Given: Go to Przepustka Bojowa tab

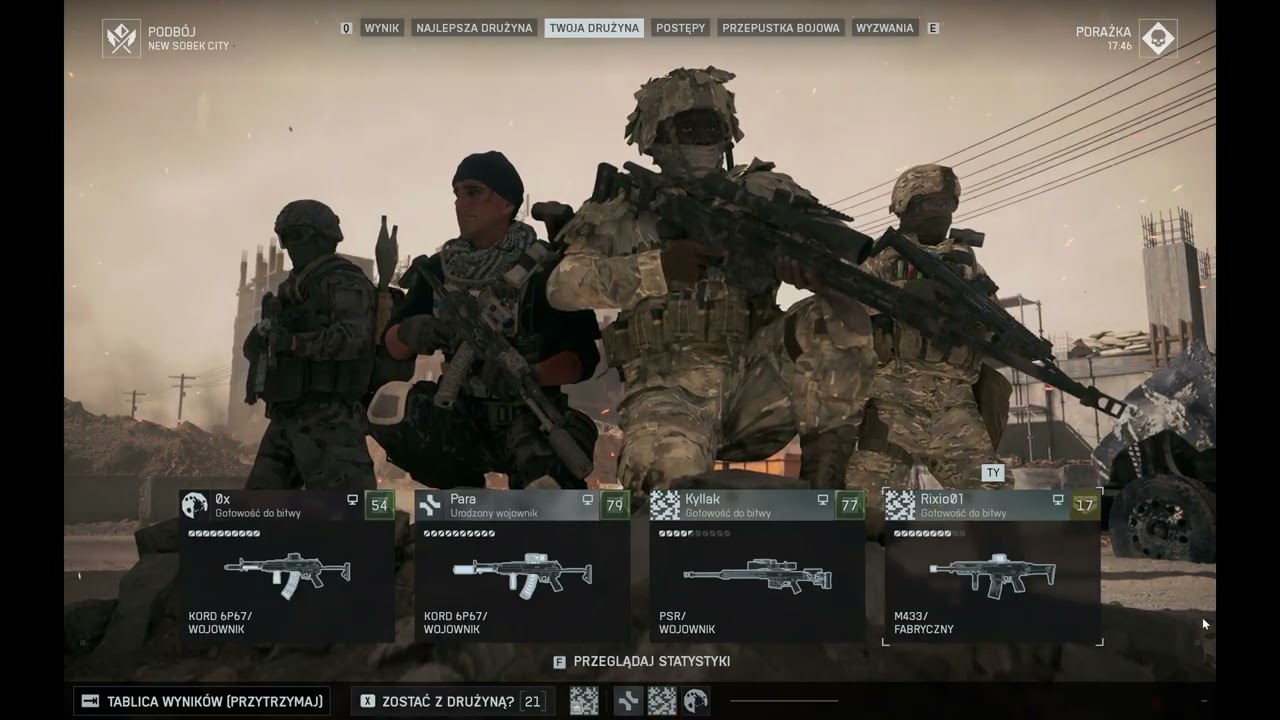Looking at the screenshot, I should pos(781,28).
